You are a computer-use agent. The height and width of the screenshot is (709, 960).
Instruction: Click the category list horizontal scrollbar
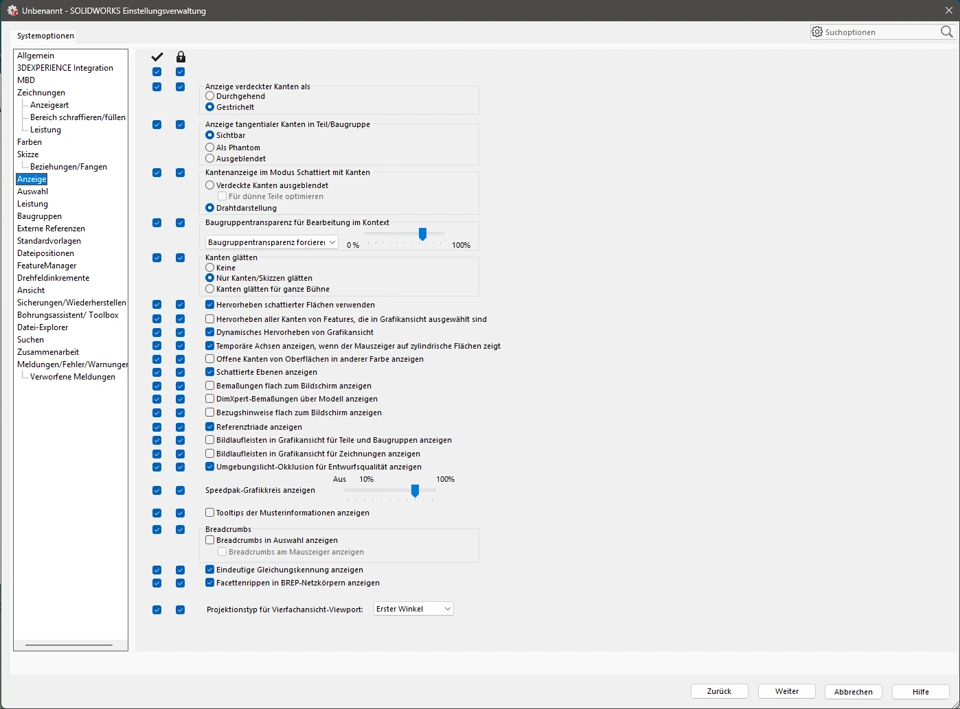[69, 645]
